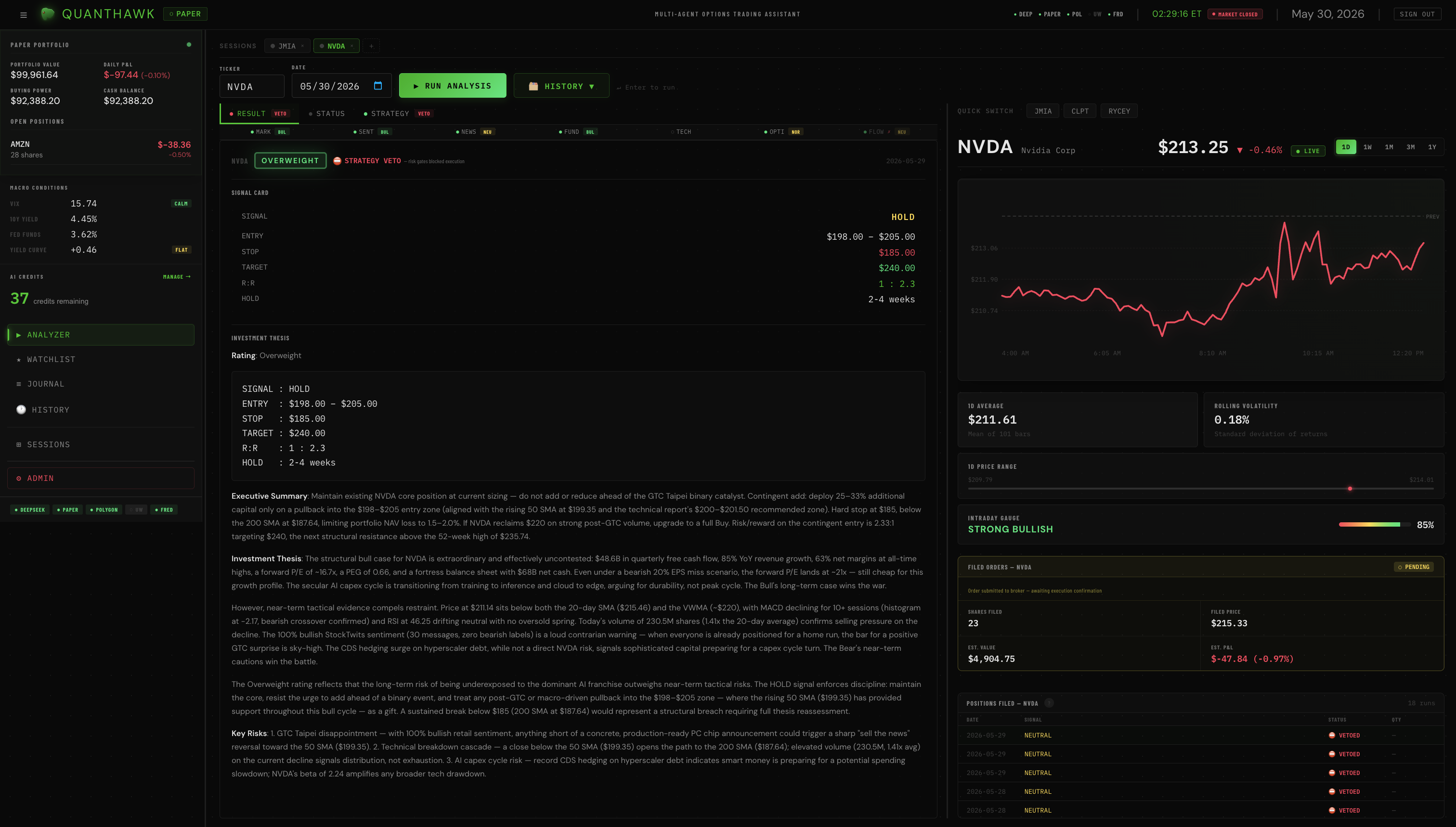Toggle the PAPER mode badge beside QuantHawk title
The image size is (1456, 827).
pyautogui.click(x=185, y=13)
